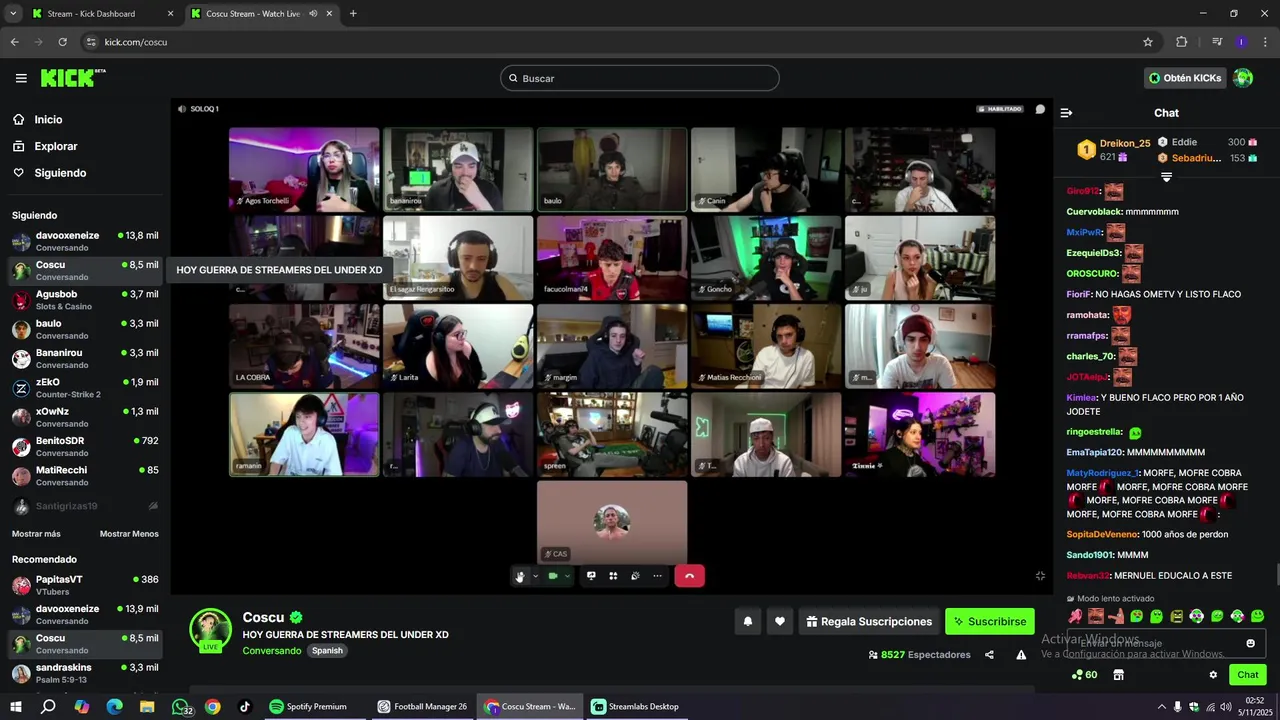The image size is (1280, 720).
Task: Click the Conversando category link
Action: point(271,651)
